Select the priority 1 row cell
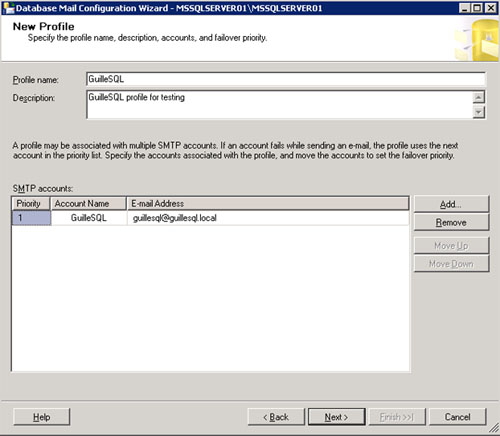Image resolution: width=500 pixels, height=436 pixels. (31, 218)
